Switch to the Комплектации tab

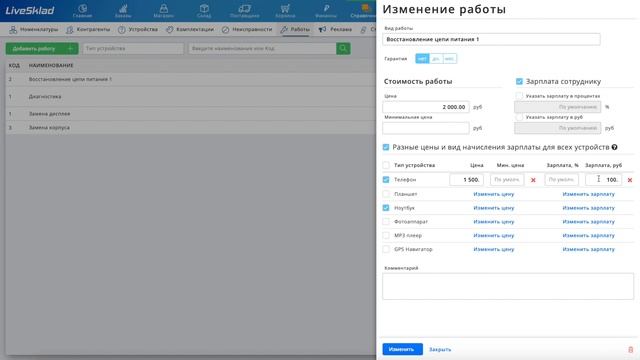tap(190, 29)
